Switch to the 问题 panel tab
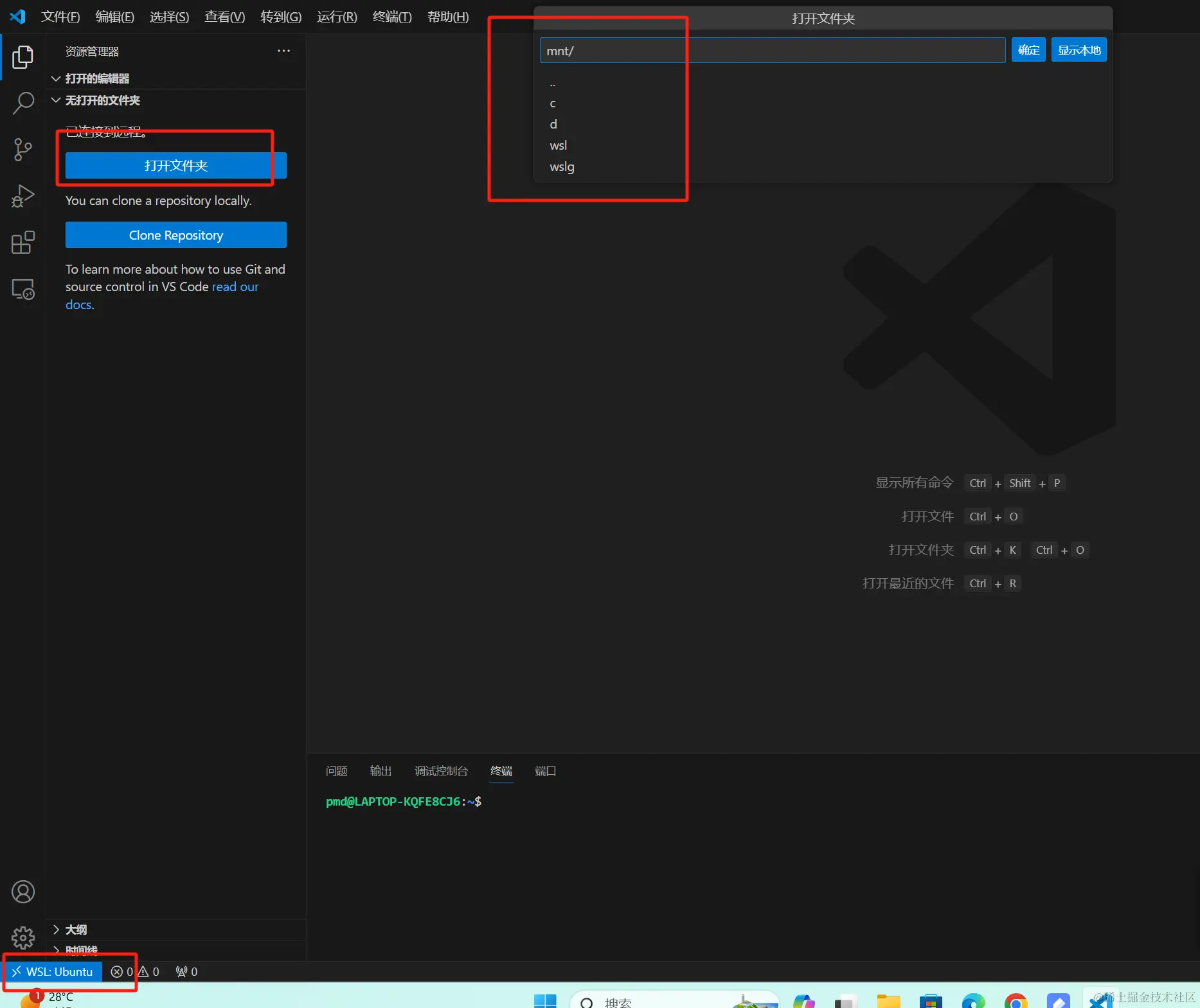 tap(336, 771)
